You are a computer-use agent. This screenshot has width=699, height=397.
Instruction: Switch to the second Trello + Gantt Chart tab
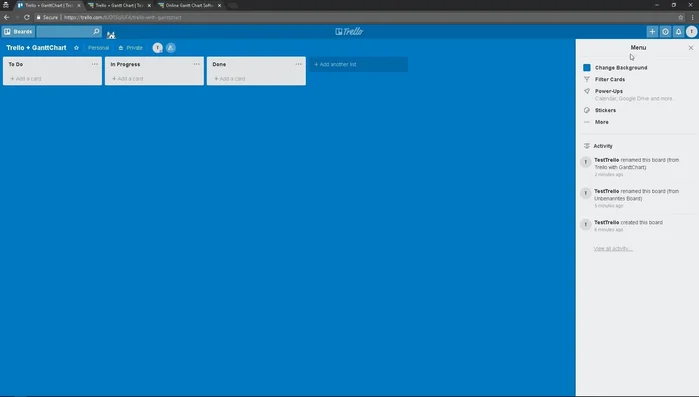(119, 5)
